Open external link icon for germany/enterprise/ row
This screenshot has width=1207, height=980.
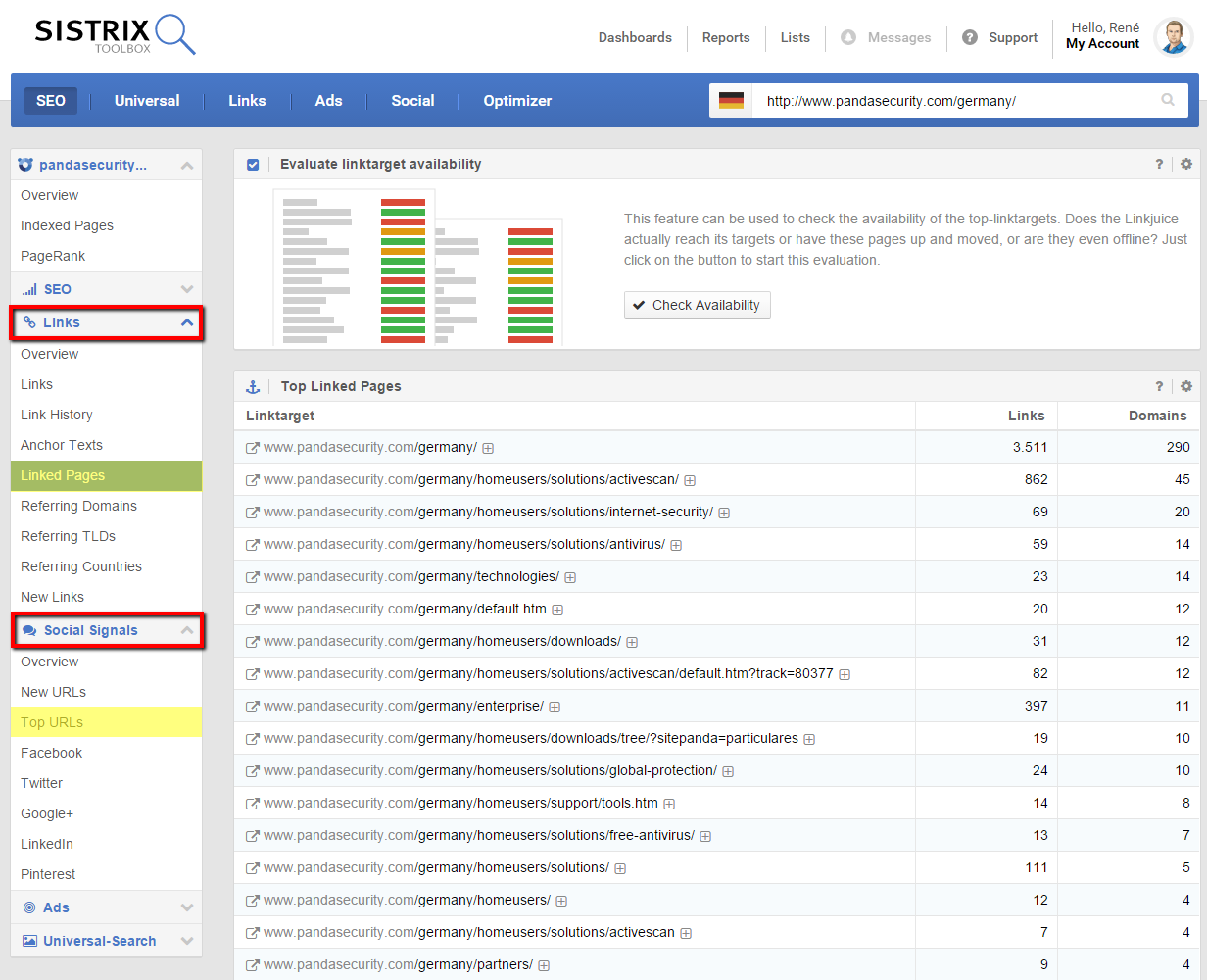tap(252, 707)
